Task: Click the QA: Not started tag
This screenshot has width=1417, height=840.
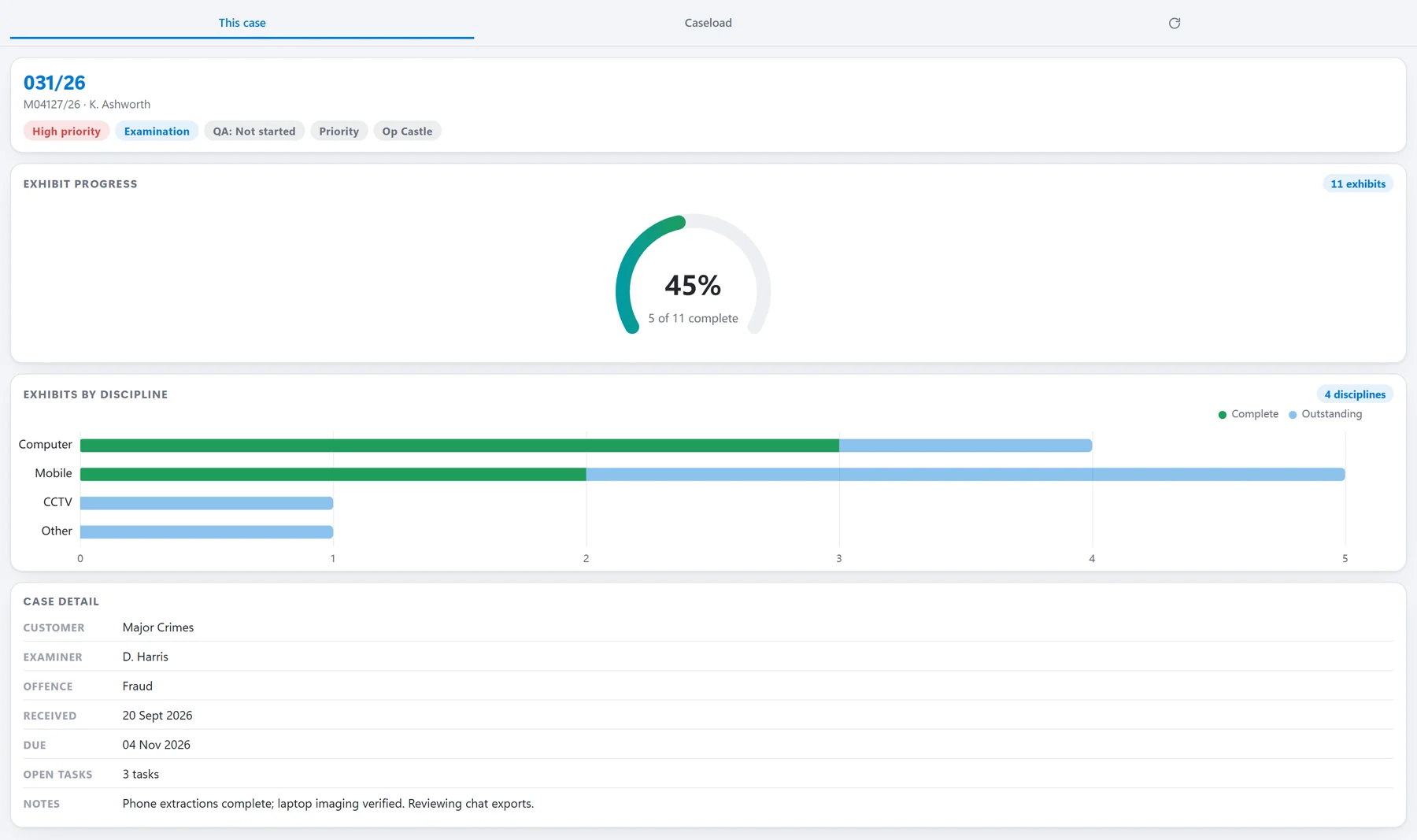Action: (253, 131)
